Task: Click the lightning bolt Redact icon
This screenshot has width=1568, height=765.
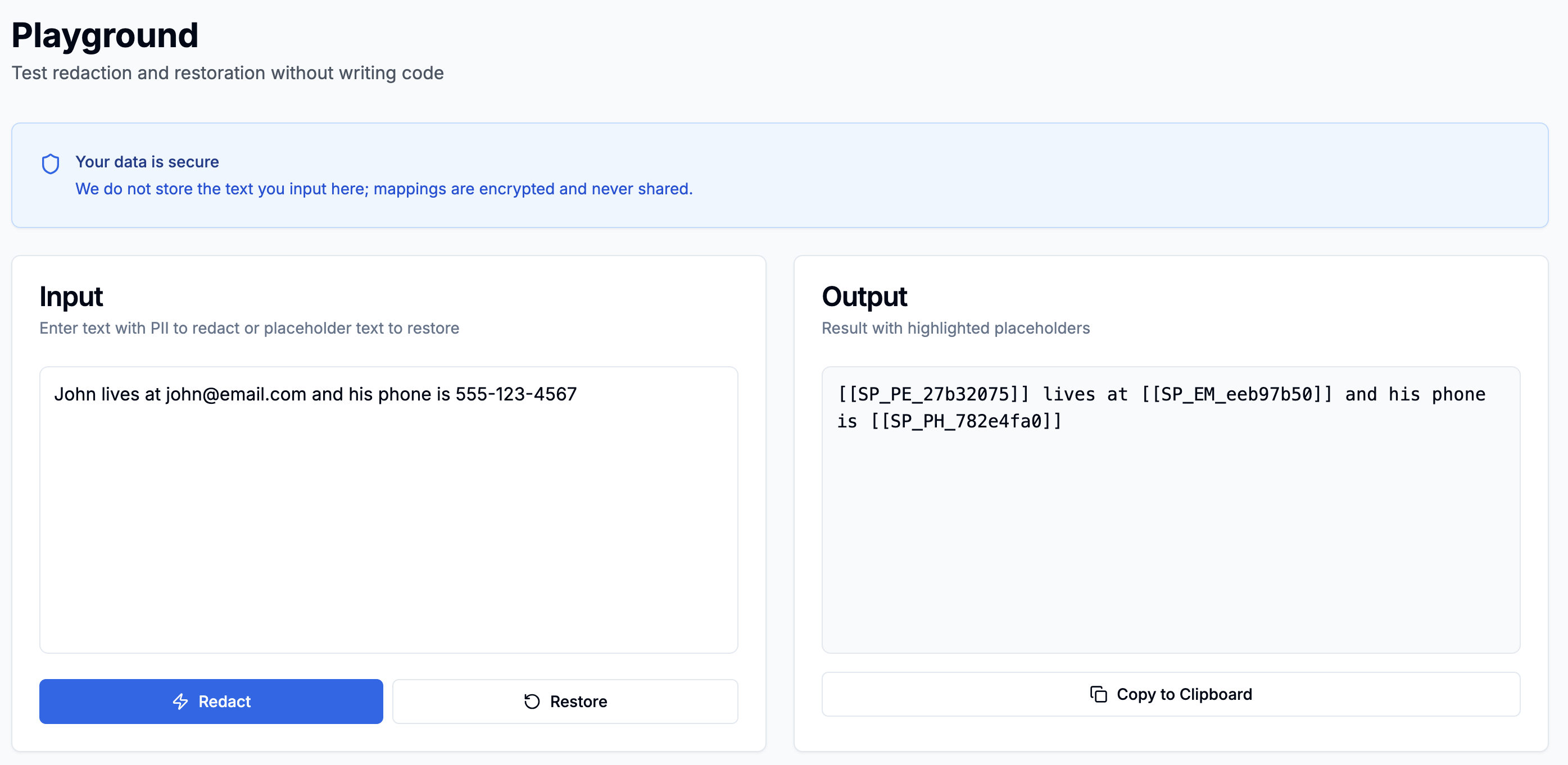Action: click(181, 701)
